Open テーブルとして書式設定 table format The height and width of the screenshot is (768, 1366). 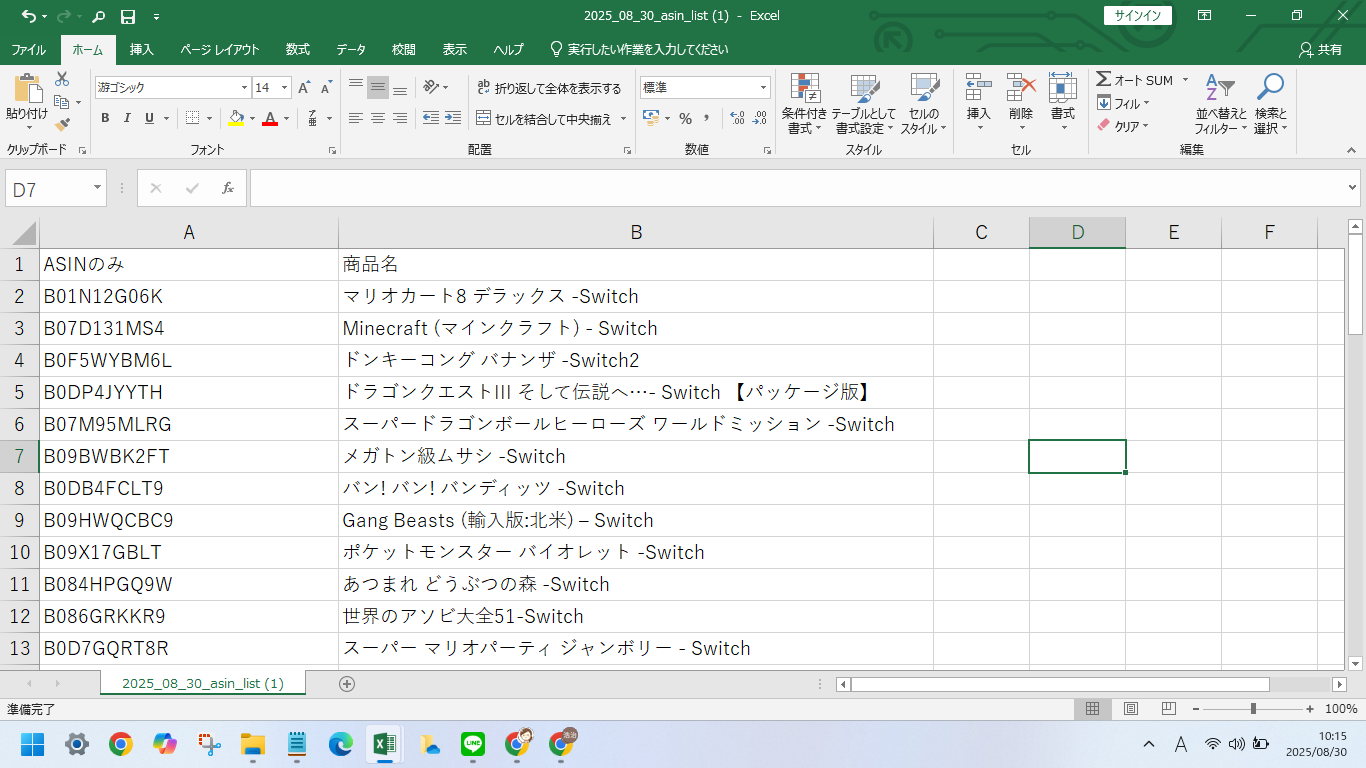[x=865, y=104]
